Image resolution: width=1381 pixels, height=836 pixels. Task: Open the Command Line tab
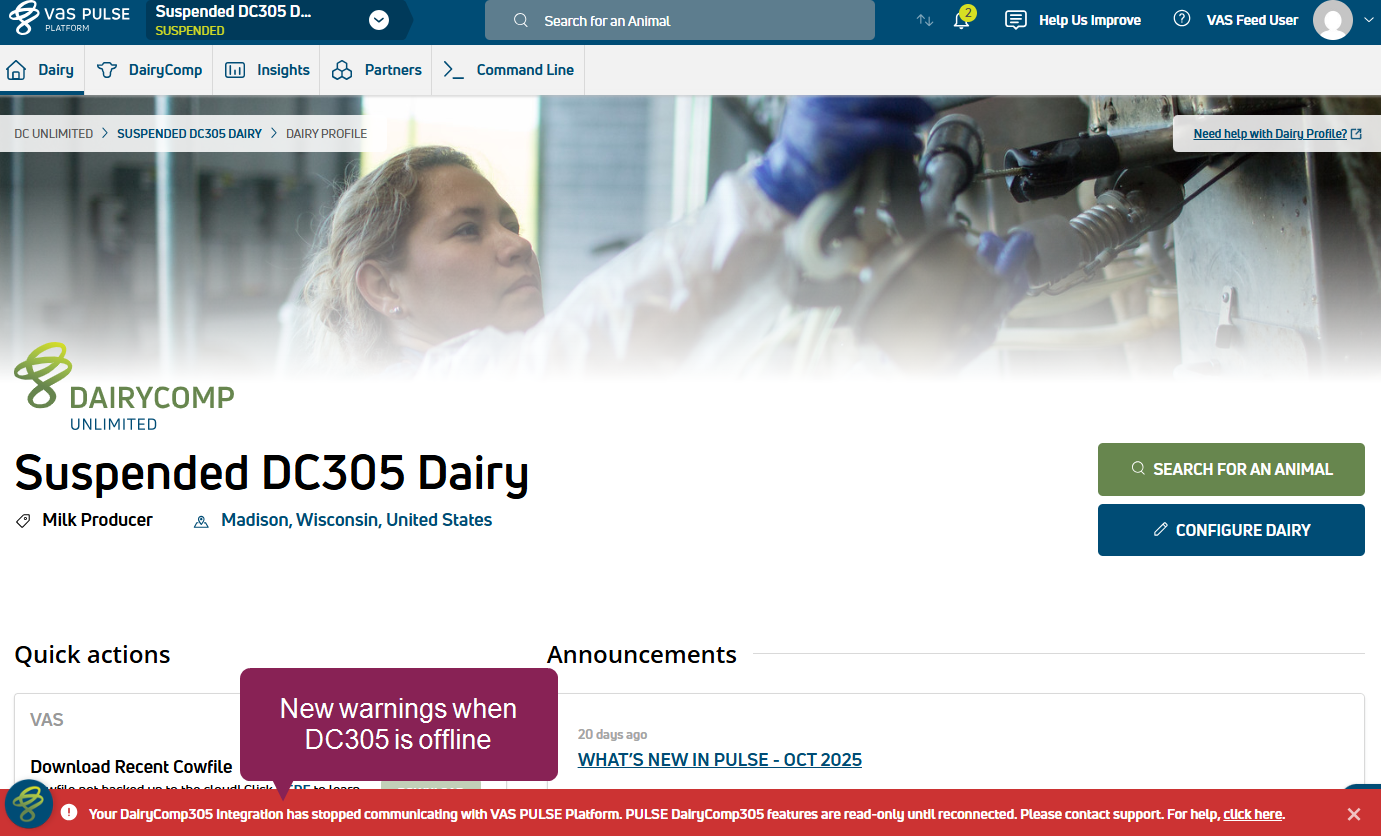(x=508, y=70)
